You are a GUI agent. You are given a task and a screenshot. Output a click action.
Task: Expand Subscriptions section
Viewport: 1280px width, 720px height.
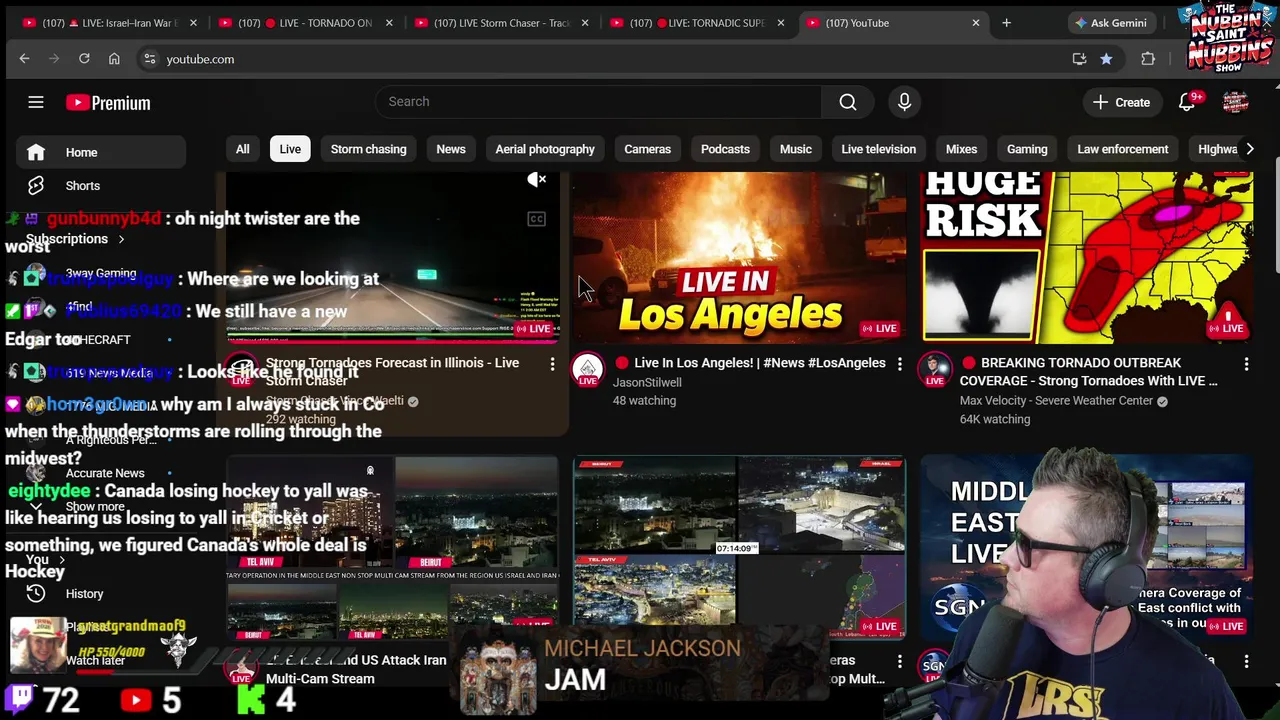tap(75, 239)
